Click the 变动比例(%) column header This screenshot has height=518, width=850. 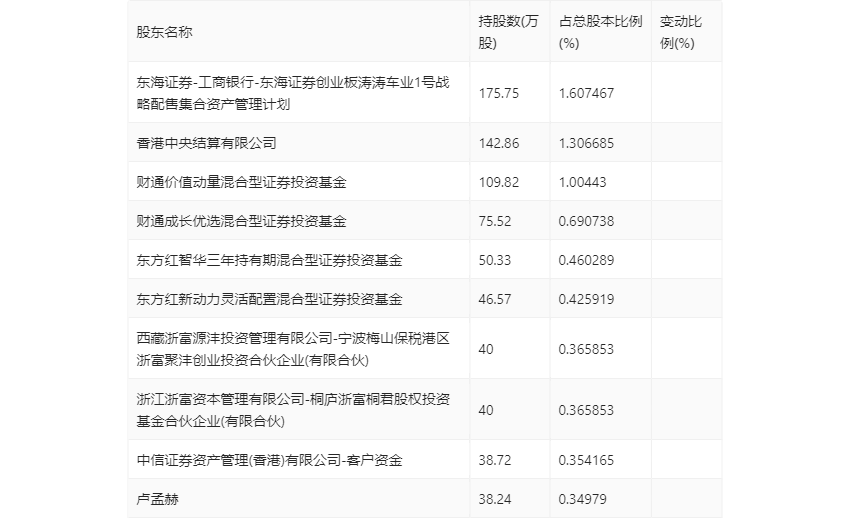point(681,32)
